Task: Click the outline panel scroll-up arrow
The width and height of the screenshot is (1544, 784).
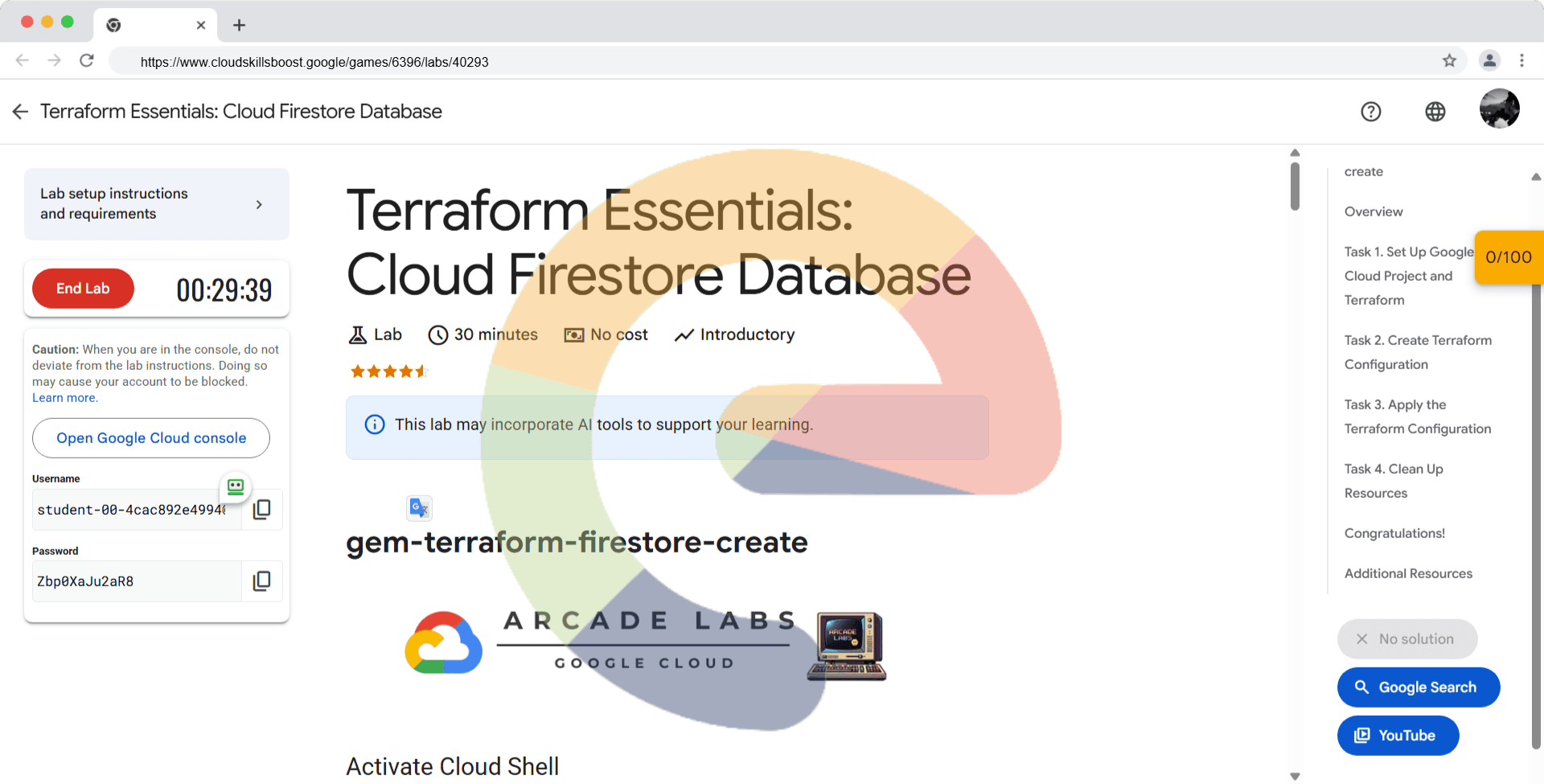Action: point(1536,177)
